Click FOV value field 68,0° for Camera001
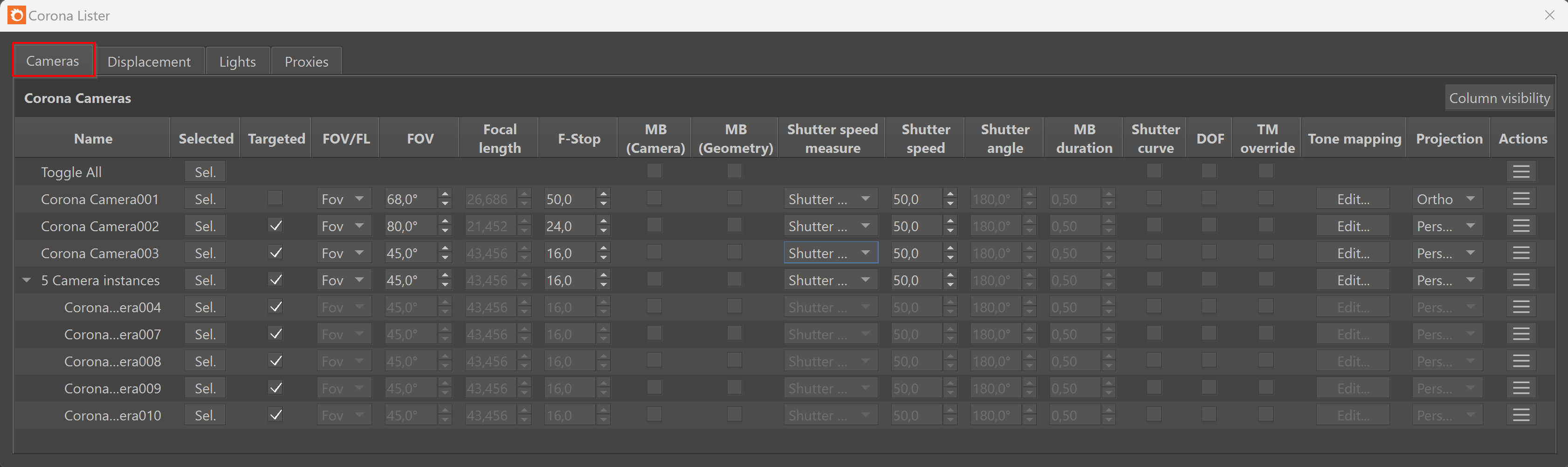This screenshot has height=467, width=1568. (x=411, y=199)
